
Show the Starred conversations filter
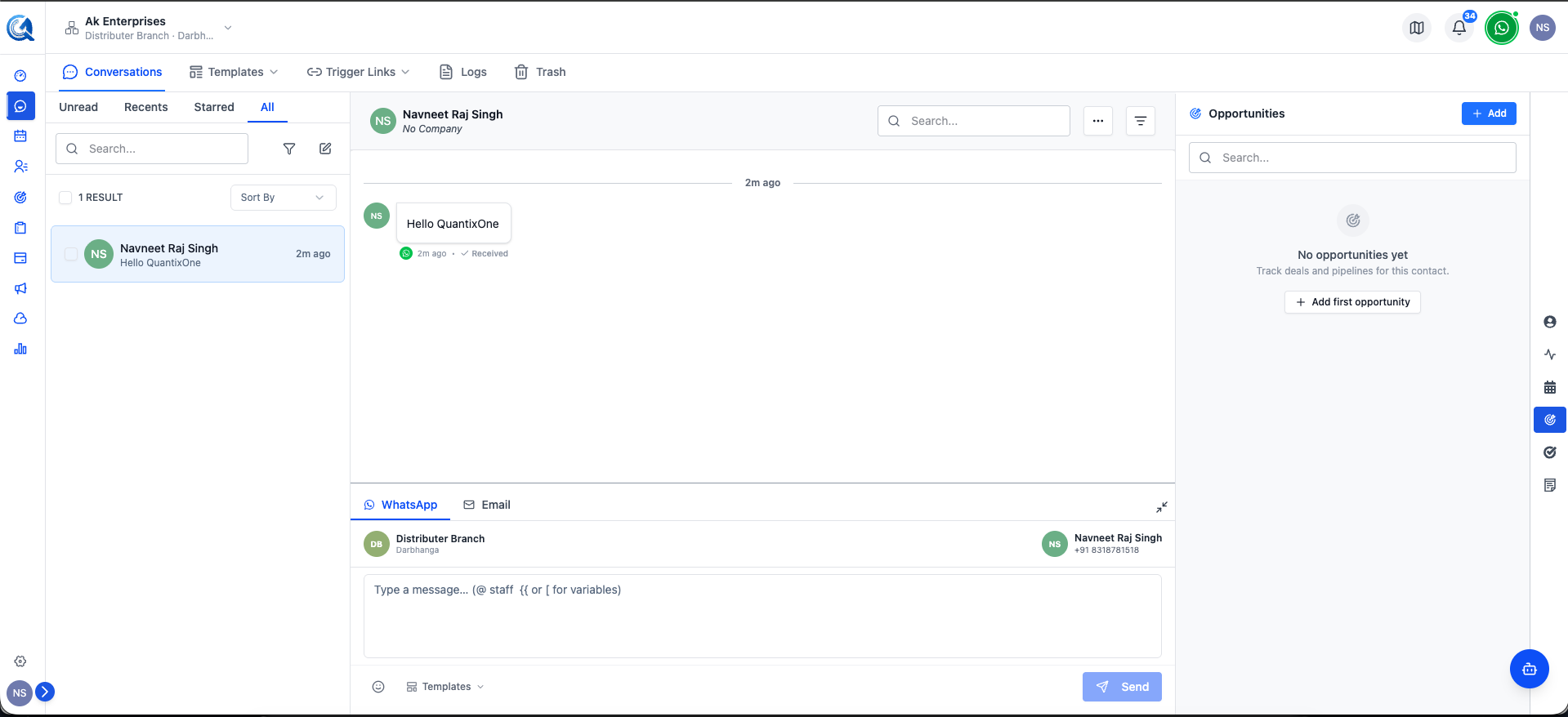coord(214,107)
